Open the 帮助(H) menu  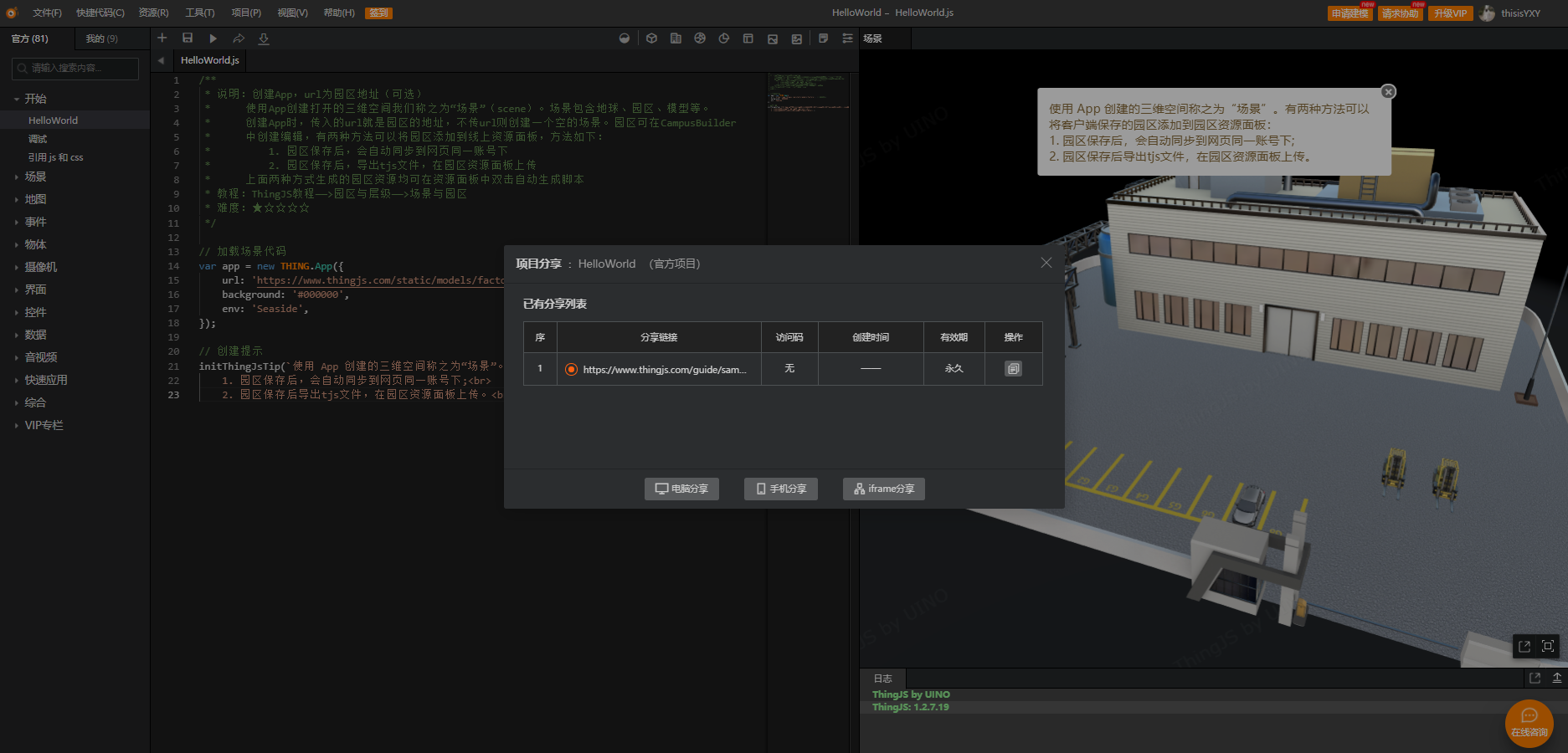tap(339, 13)
